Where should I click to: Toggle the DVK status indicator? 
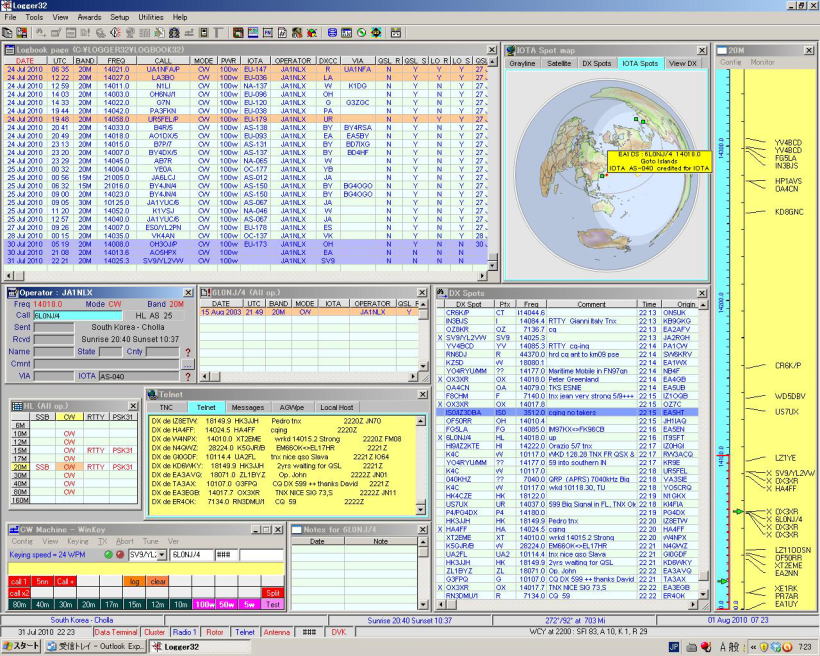(x=339, y=632)
